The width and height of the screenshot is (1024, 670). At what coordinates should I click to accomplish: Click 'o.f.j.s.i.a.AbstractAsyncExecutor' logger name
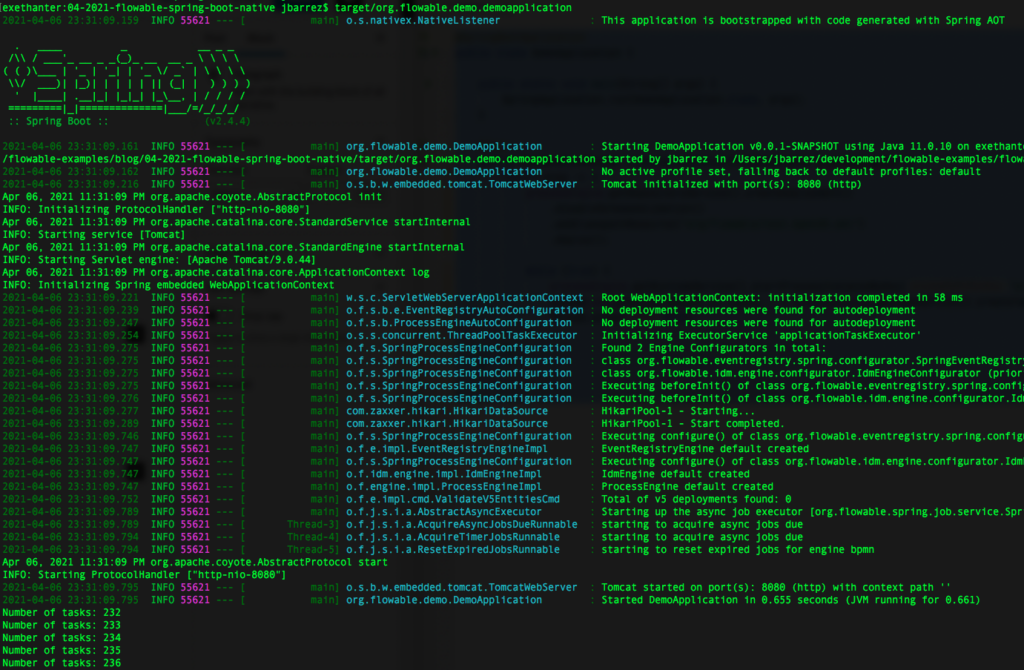(x=444, y=512)
